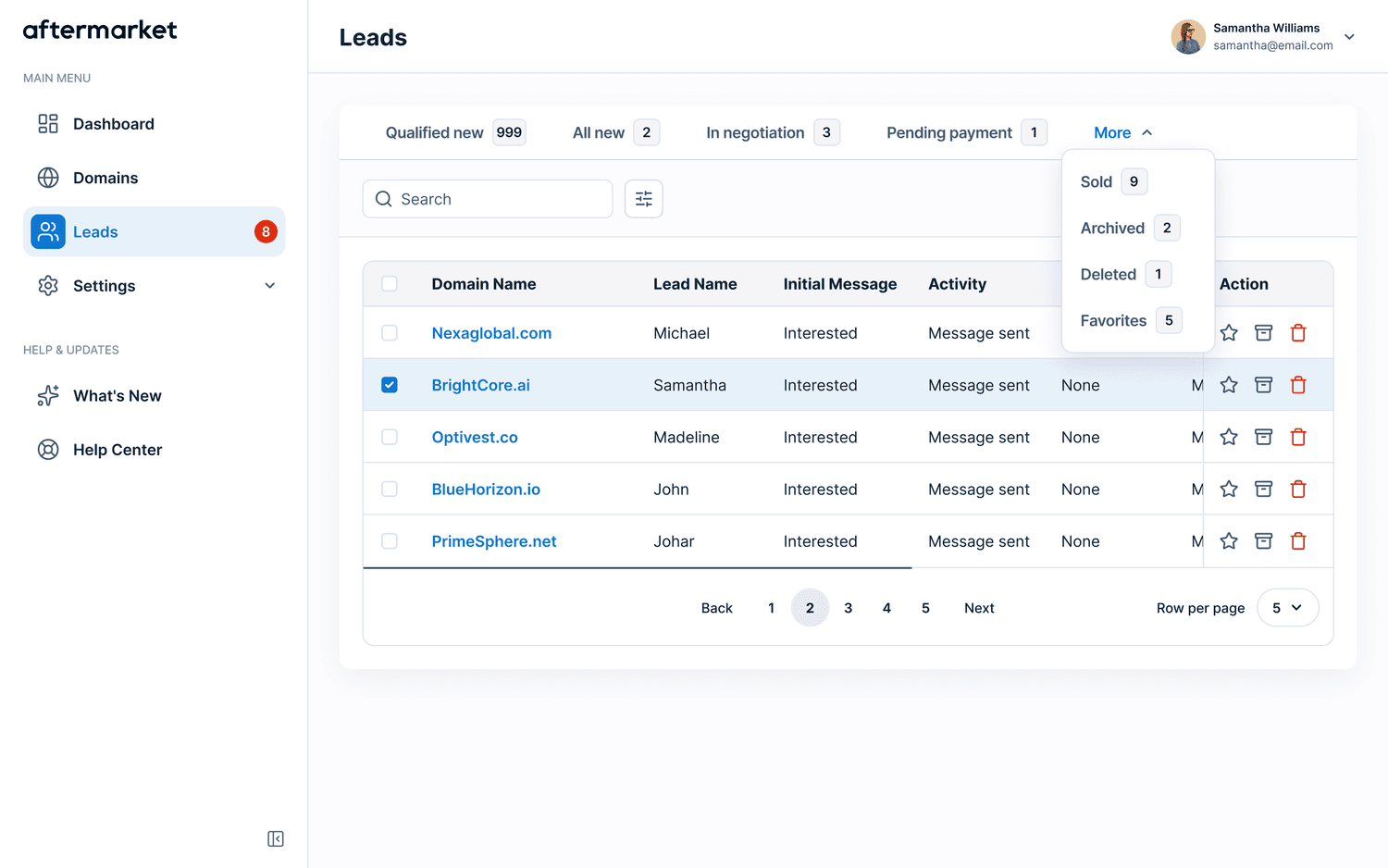Open the In negotiation tab
The height and width of the screenshot is (868, 1388).
coord(773,132)
